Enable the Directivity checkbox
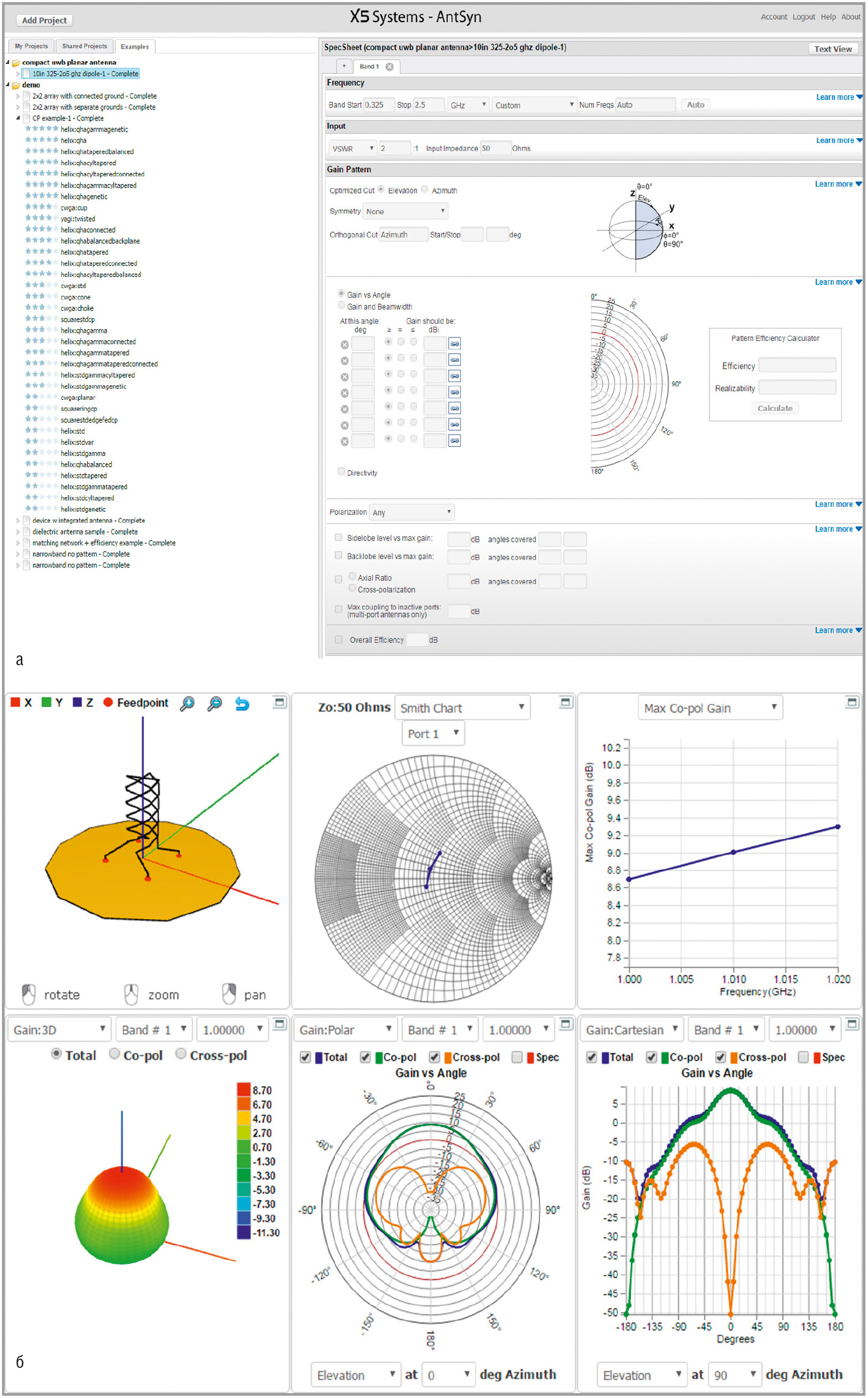Image resolution: width=868 pixels, height=1398 pixels. (342, 472)
